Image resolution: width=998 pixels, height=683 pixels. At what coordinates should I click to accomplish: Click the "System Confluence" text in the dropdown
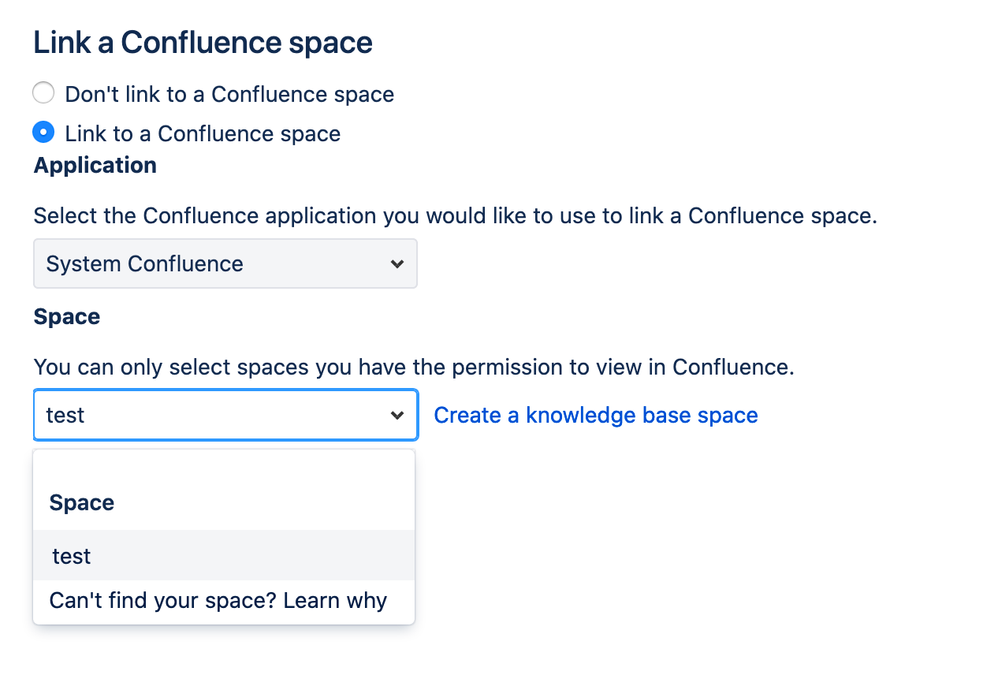pos(145,264)
